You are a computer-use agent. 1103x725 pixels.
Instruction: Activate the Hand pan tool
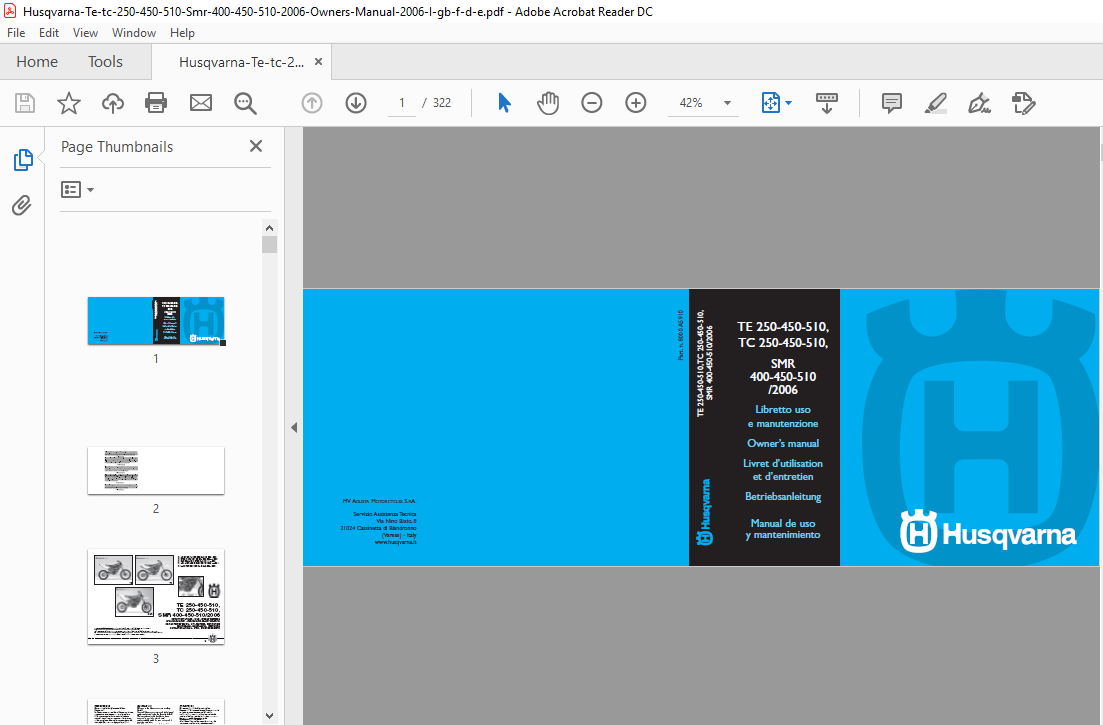(548, 103)
